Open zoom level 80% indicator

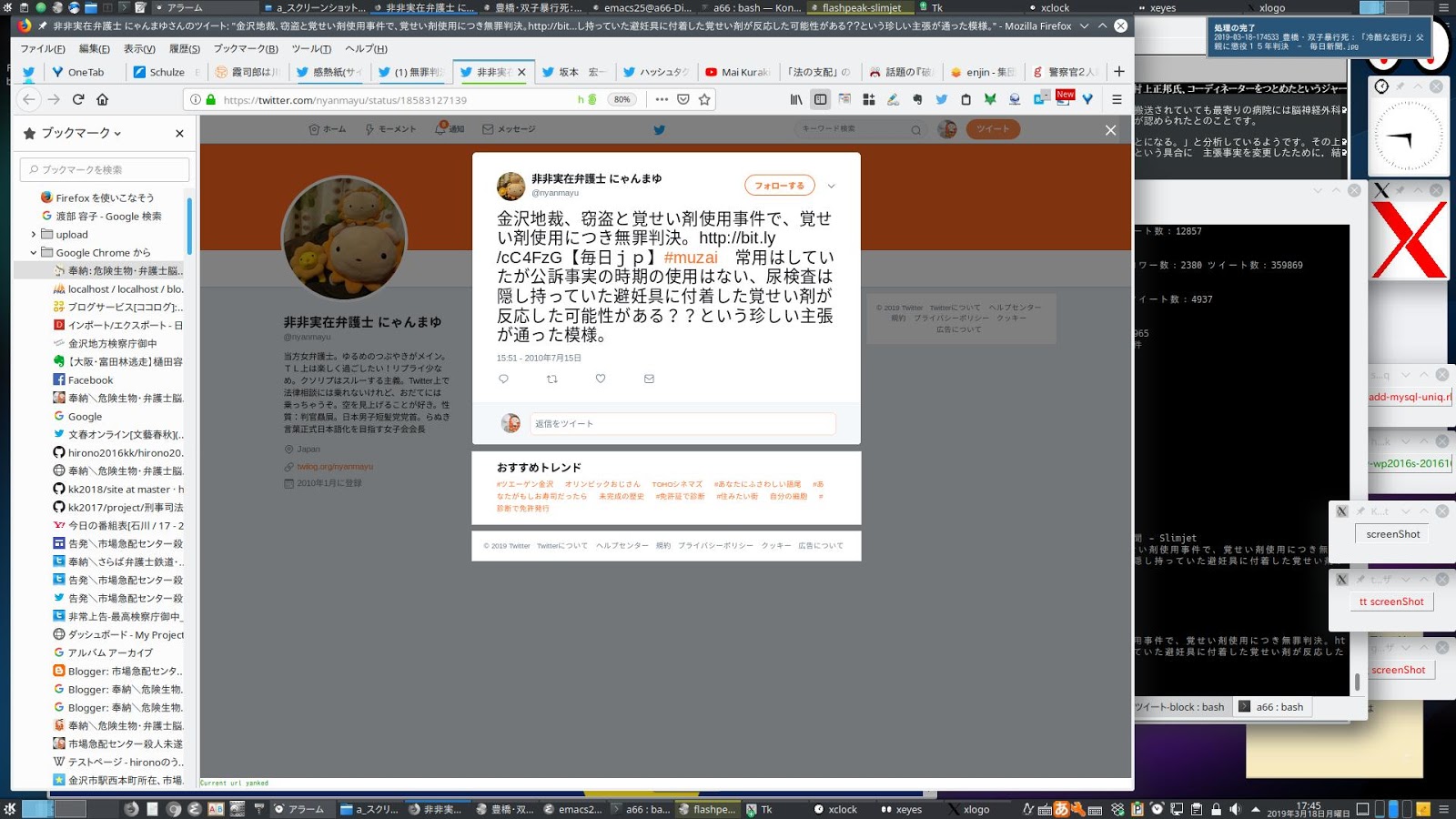pyautogui.click(x=622, y=99)
